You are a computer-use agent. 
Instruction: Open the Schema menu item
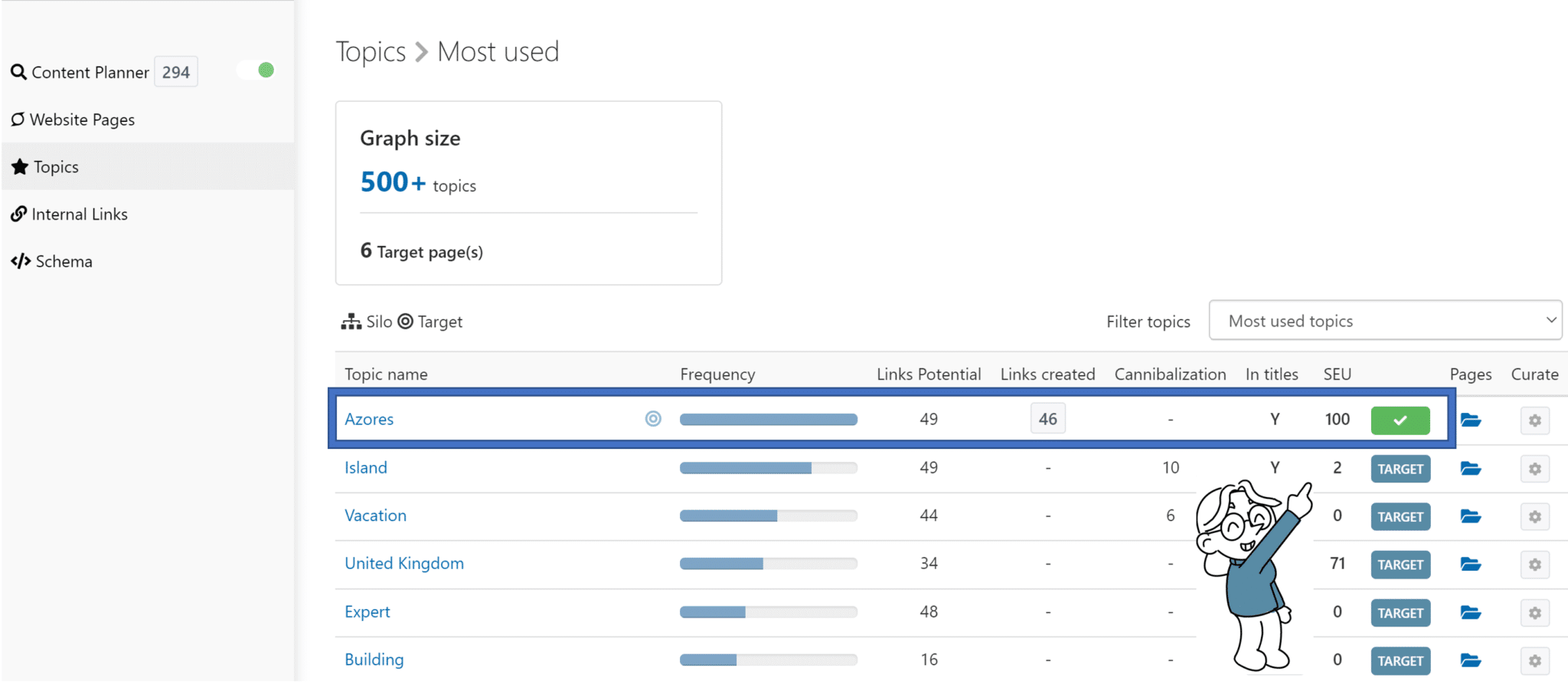click(52, 262)
